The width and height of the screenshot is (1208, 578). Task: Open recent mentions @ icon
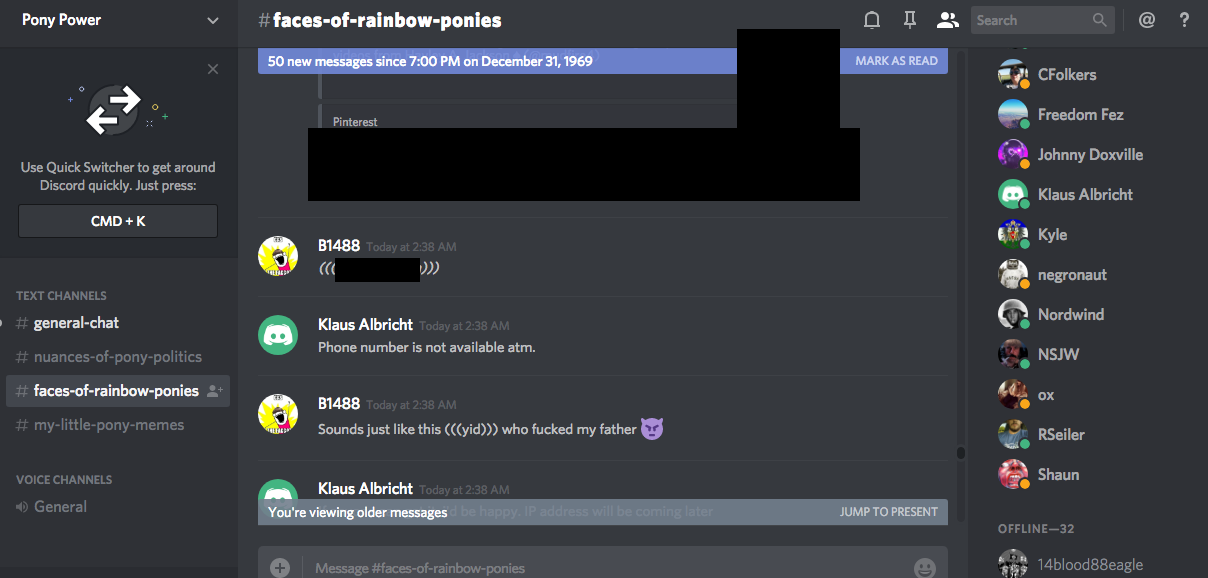pos(1147,20)
